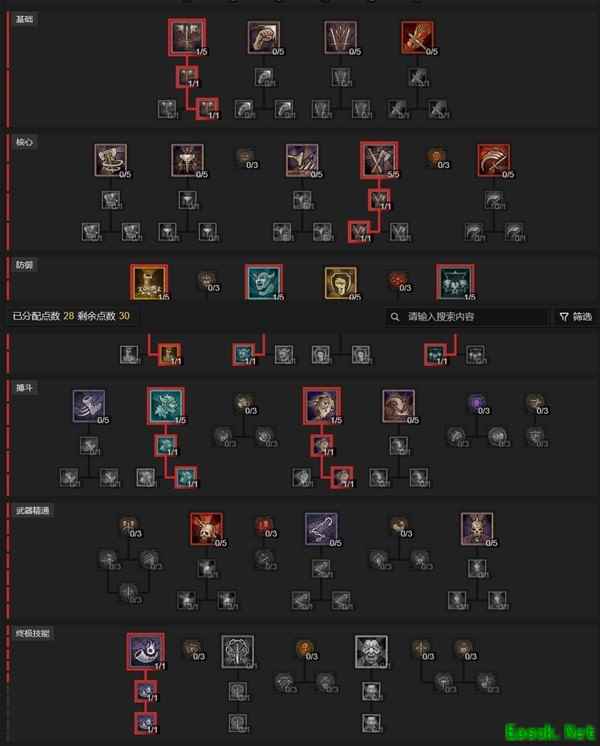
Task: Click the purple chain skill in 武器精通
Action: (321, 529)
